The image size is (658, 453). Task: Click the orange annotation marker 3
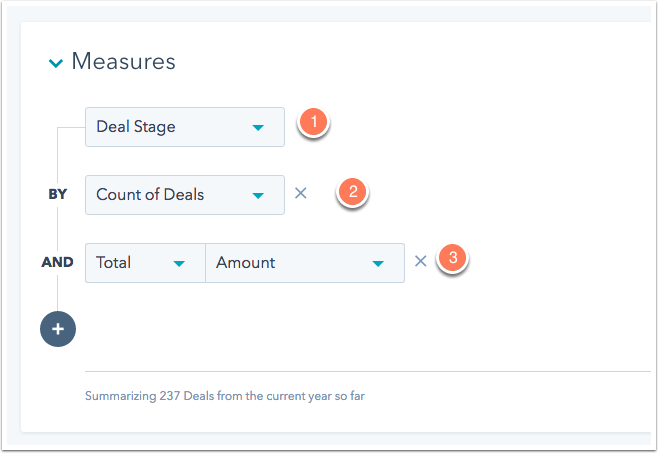[x=453, y=258]
